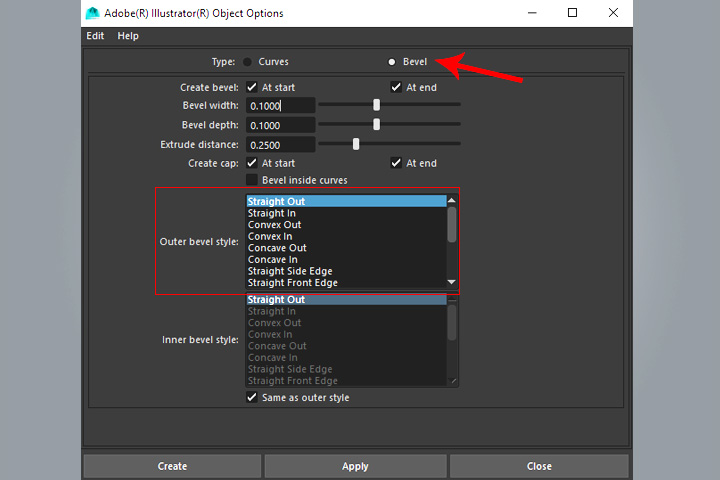720x480 pixels.
Task: Click the Bevel depth input field
Action: [280, 125]
